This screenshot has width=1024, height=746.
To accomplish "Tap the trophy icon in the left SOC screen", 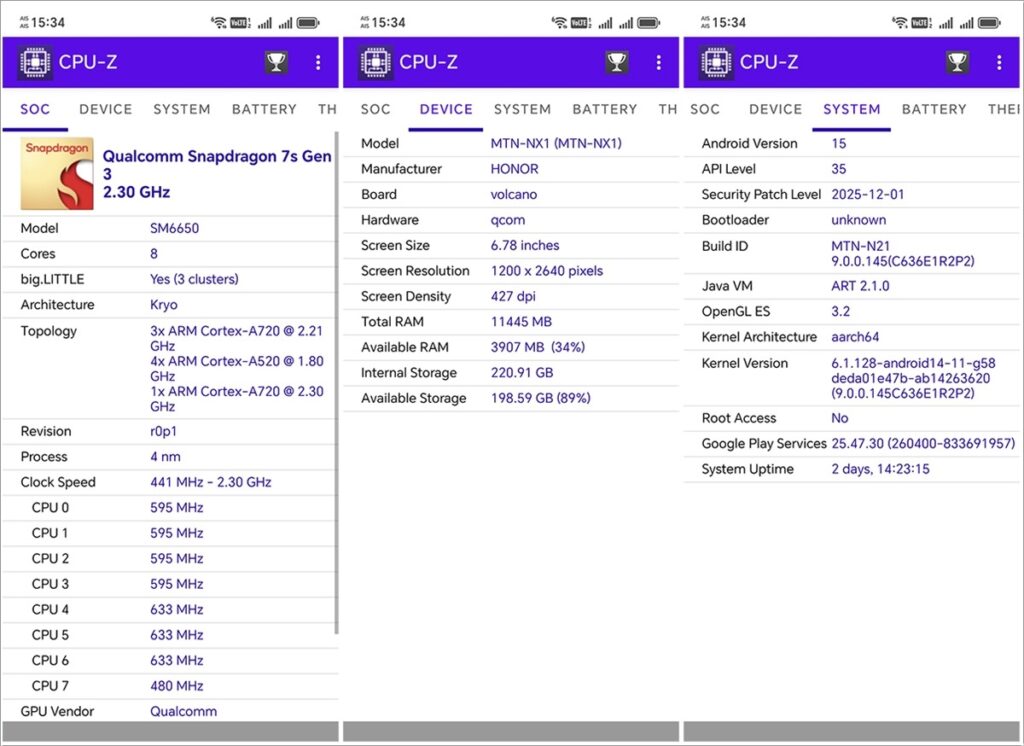I will (276, 62).
